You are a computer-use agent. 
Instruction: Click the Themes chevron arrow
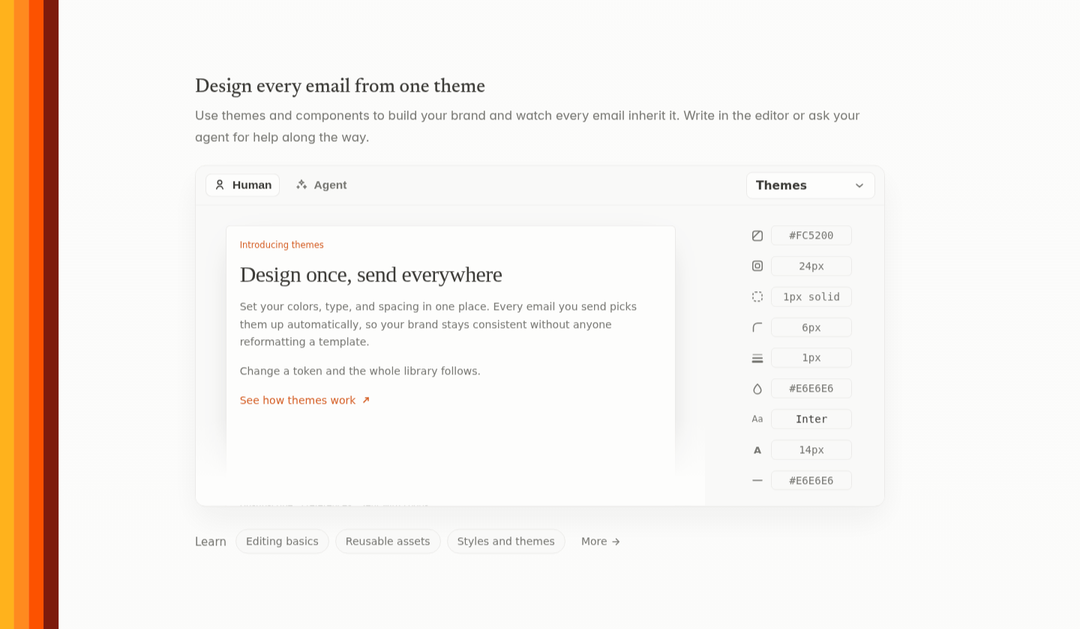pos(859,185)
